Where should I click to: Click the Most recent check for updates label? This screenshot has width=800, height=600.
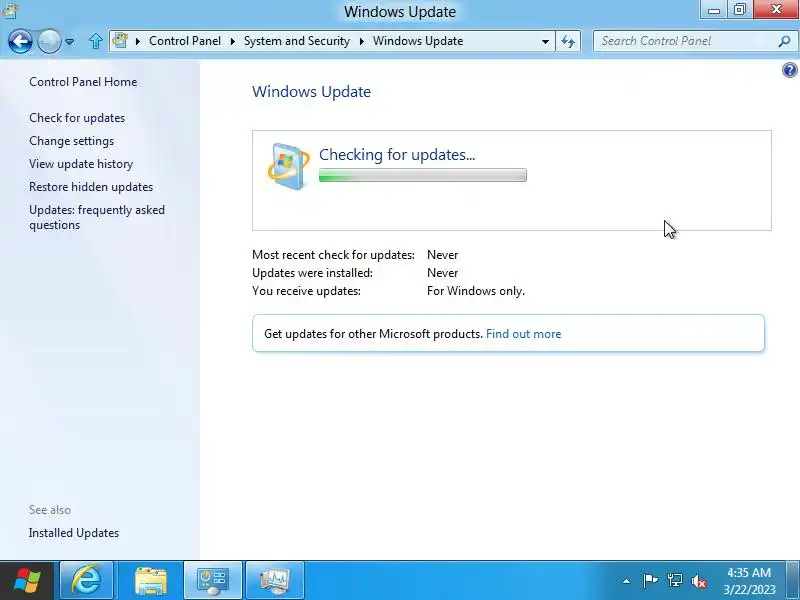[333, 255]
